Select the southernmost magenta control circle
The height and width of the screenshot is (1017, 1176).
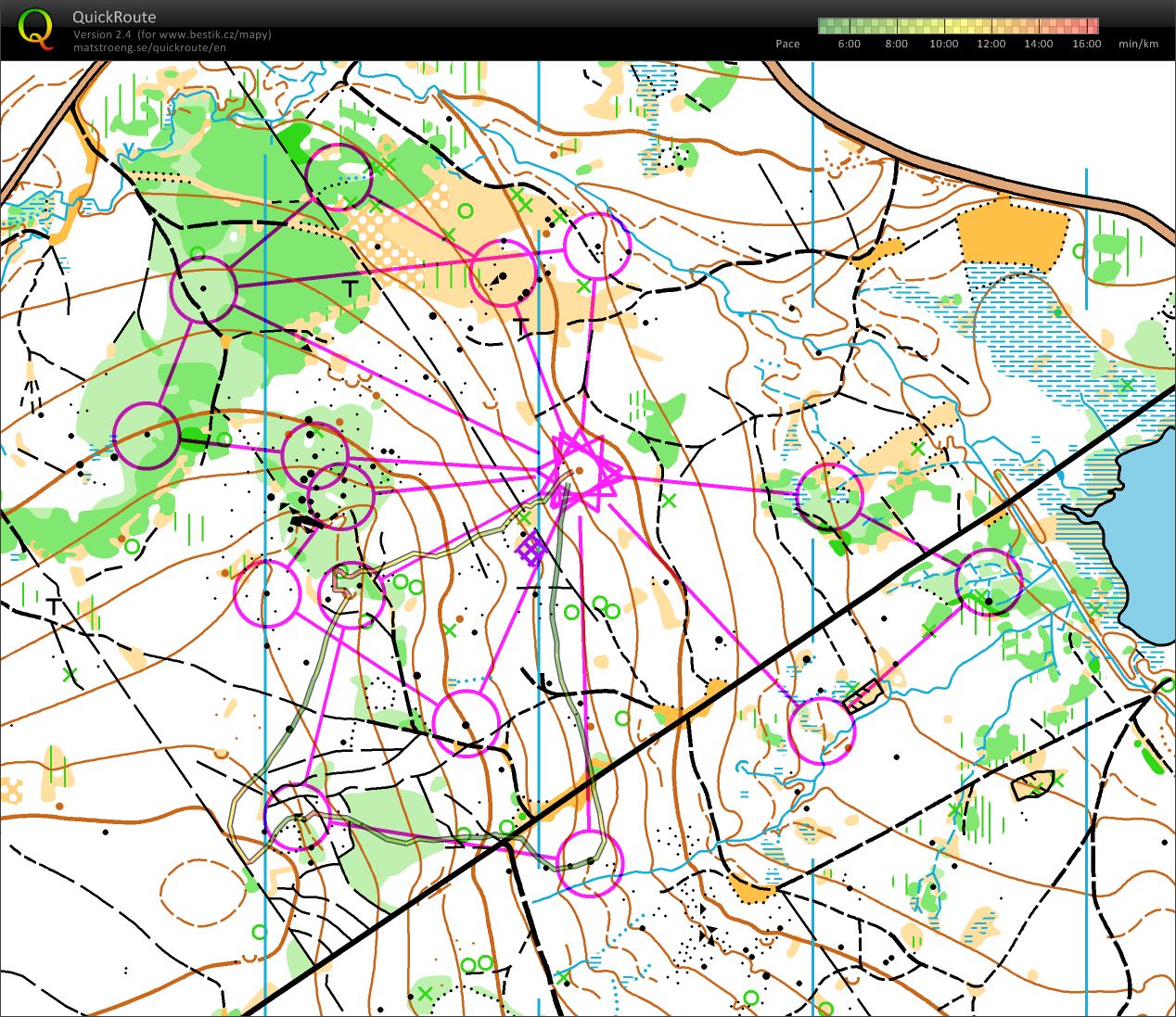click(590, 863)
